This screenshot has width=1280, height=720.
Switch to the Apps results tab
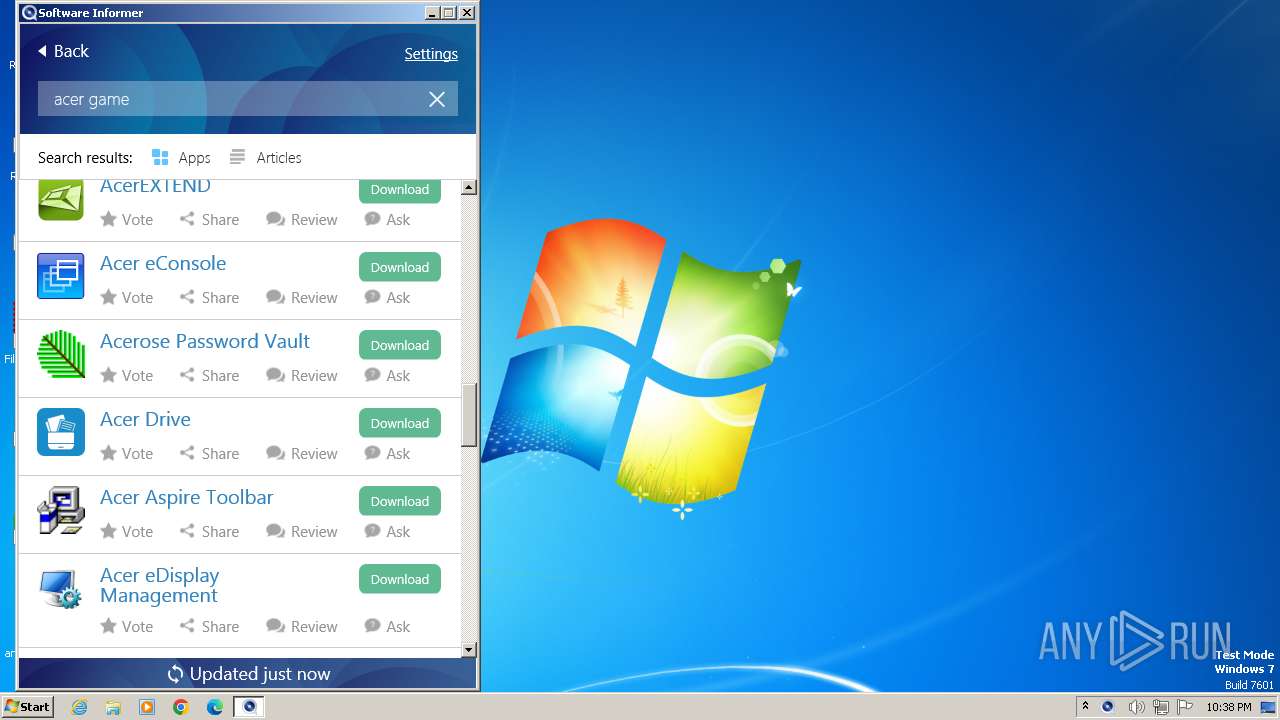click(181, 157)
